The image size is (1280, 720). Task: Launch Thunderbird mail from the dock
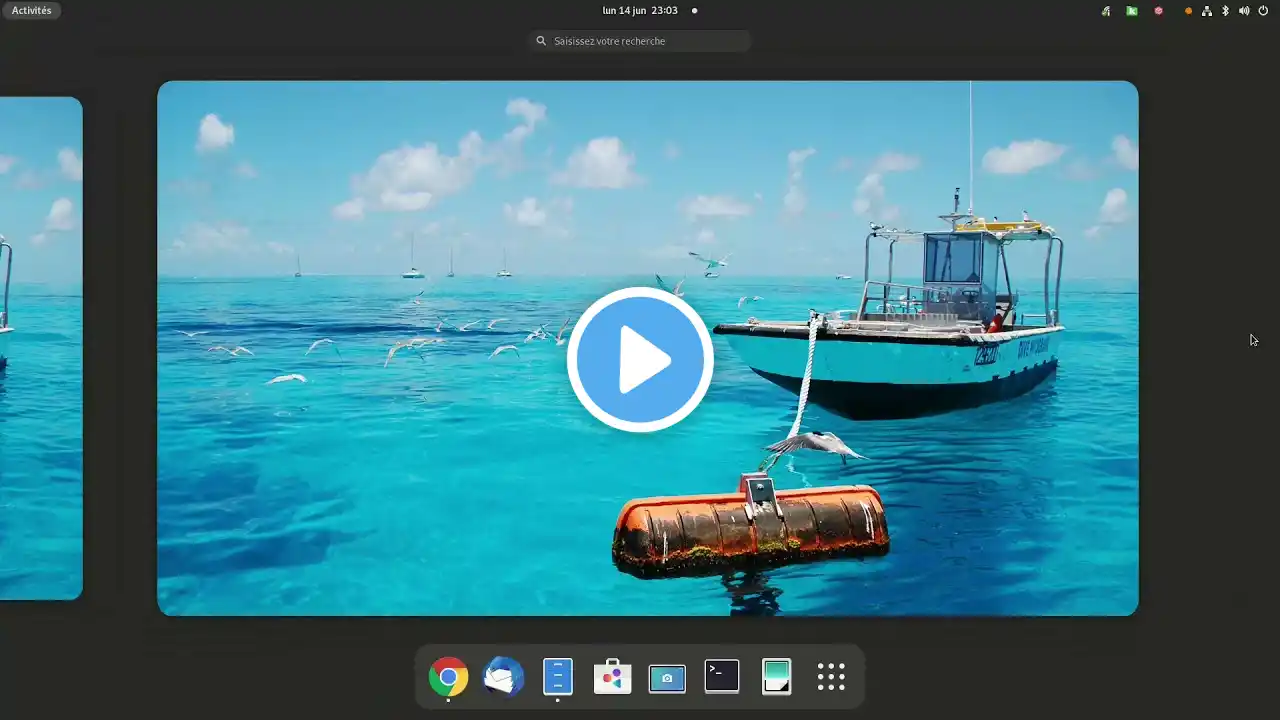click(x=503, y=677)
